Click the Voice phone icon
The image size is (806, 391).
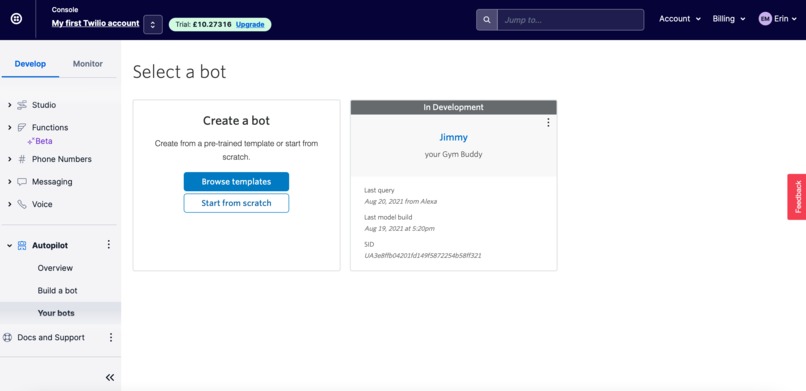[22, 204]
